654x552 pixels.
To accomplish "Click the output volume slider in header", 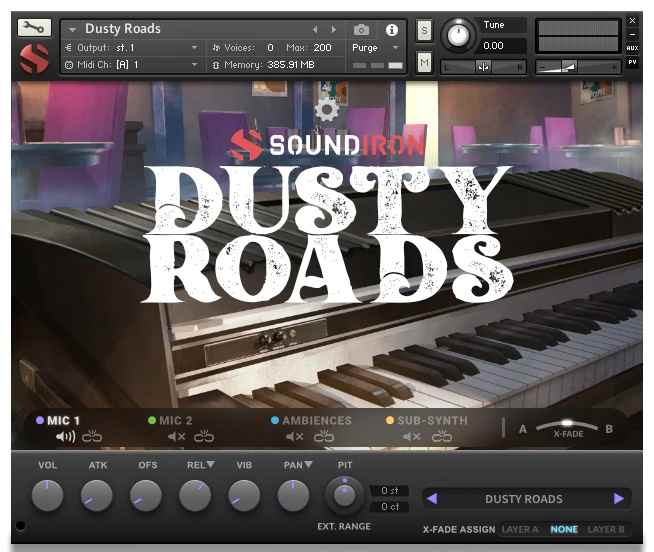I will [x=577, y=67].
